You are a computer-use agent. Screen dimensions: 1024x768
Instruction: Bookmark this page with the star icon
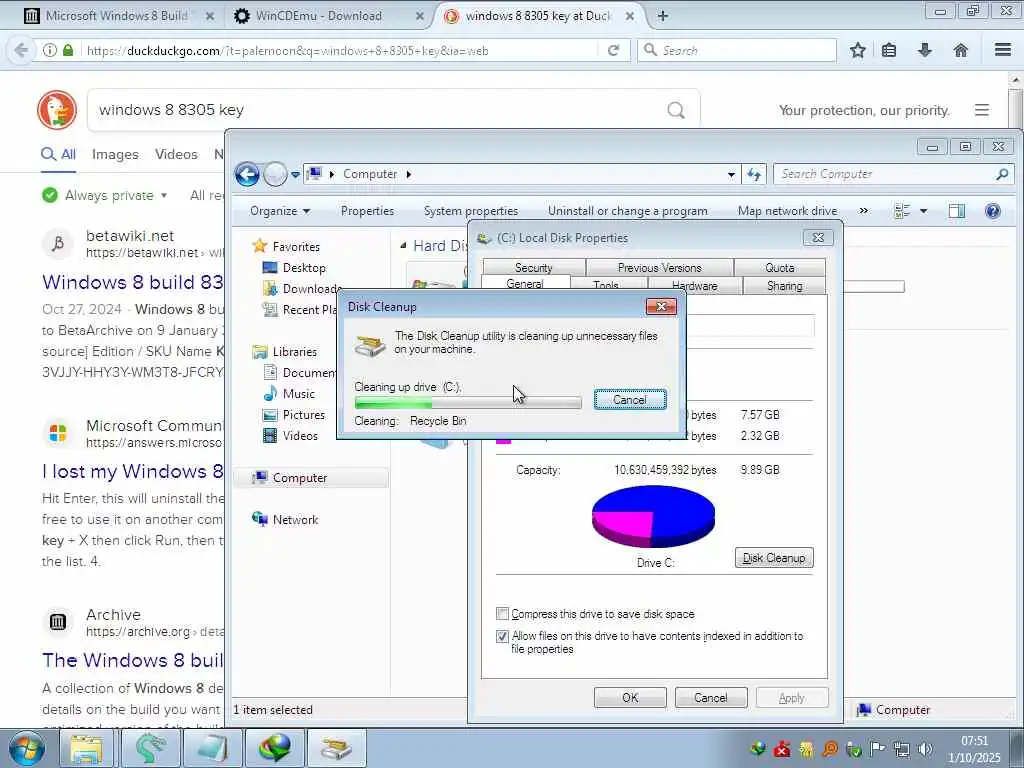[857, 50]
